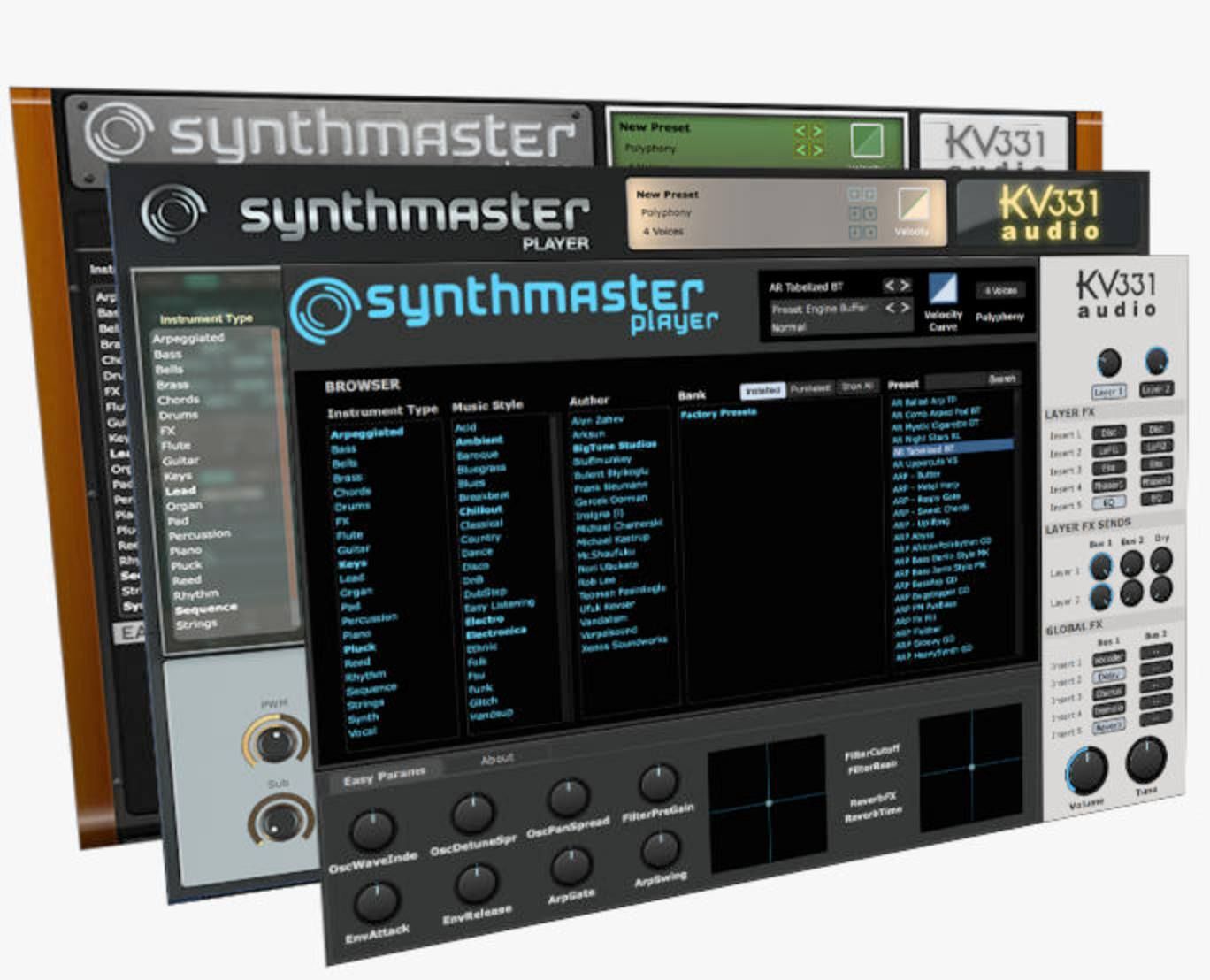Select the highlighted AR Tabelized BT preset

(952, 448)
